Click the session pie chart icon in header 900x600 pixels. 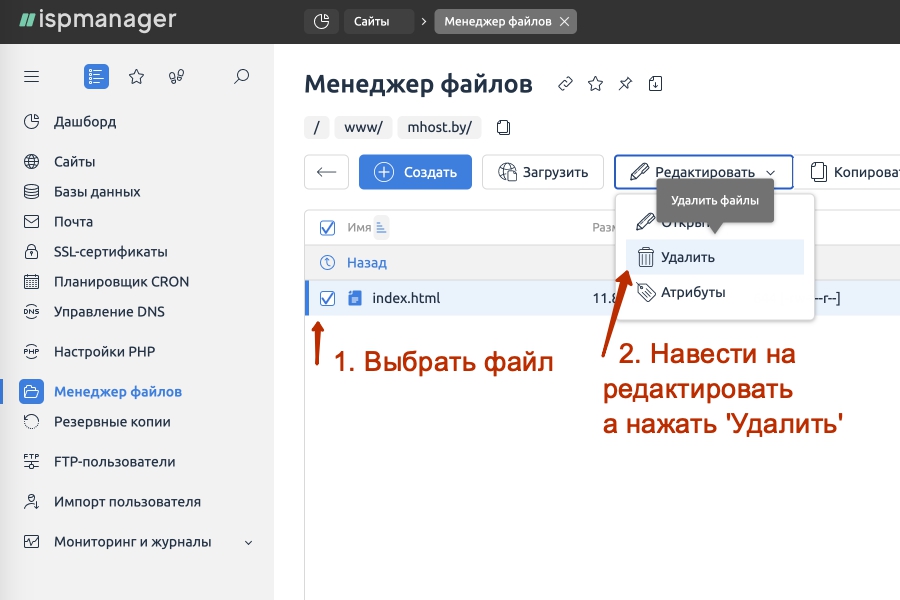click(321, 20)
